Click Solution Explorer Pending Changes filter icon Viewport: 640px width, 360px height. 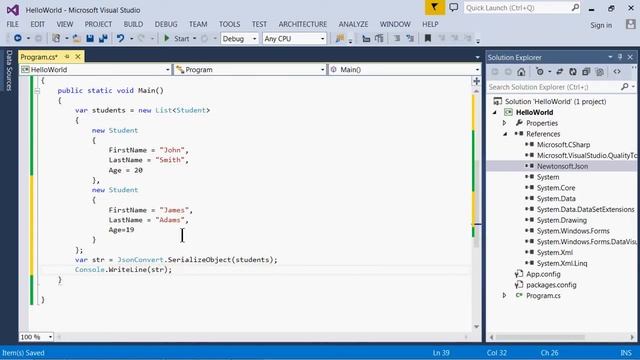540,72
